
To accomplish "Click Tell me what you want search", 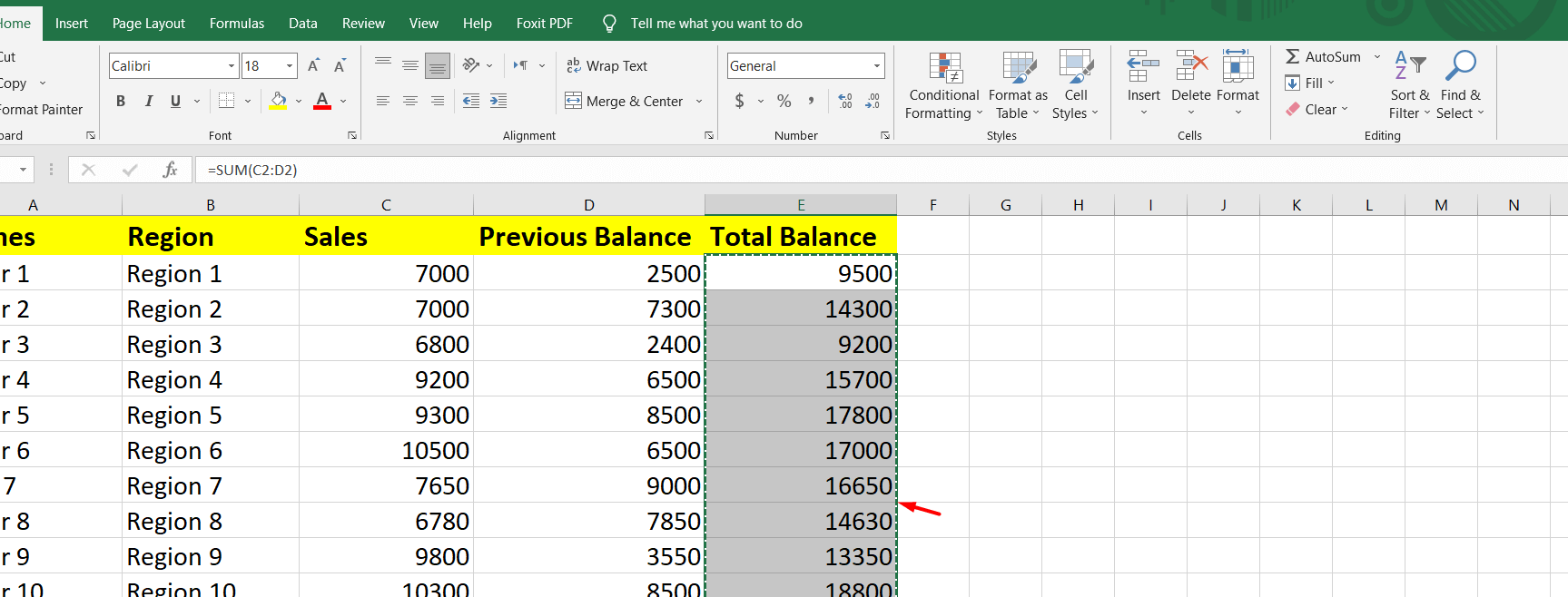I will click(716, 24).
